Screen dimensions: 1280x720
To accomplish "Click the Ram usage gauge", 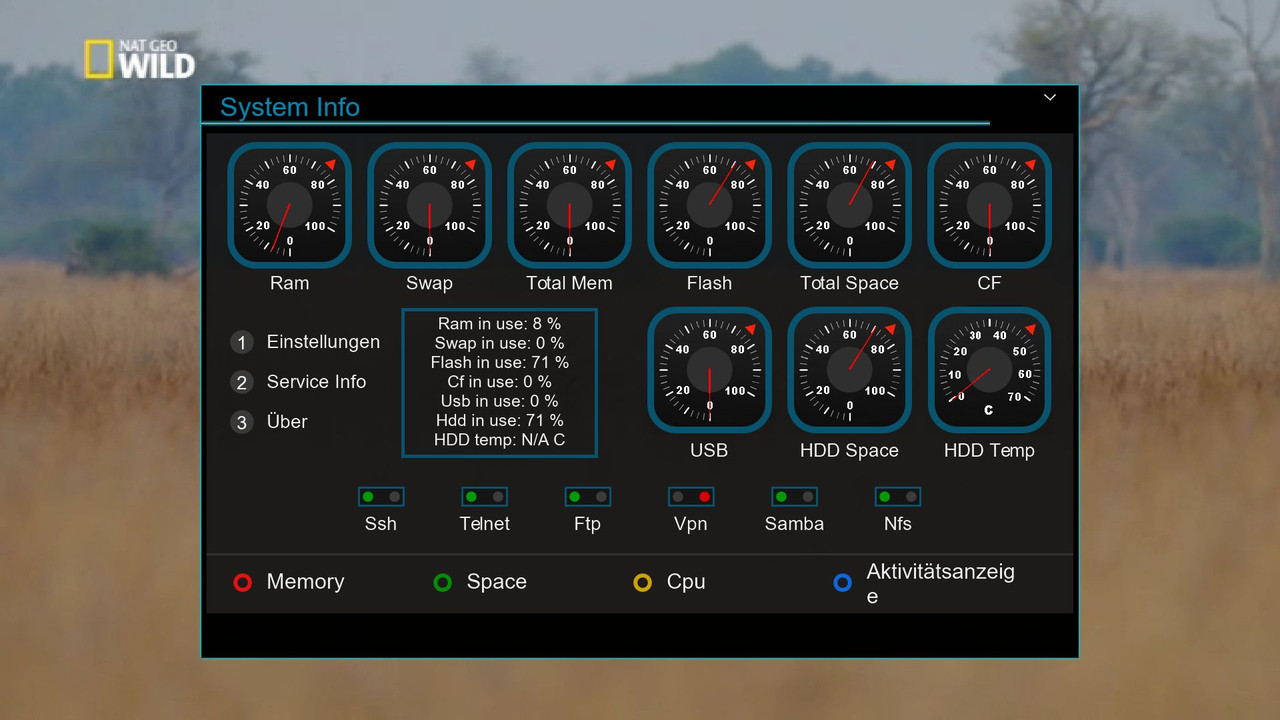I will [x=290, y=205].
